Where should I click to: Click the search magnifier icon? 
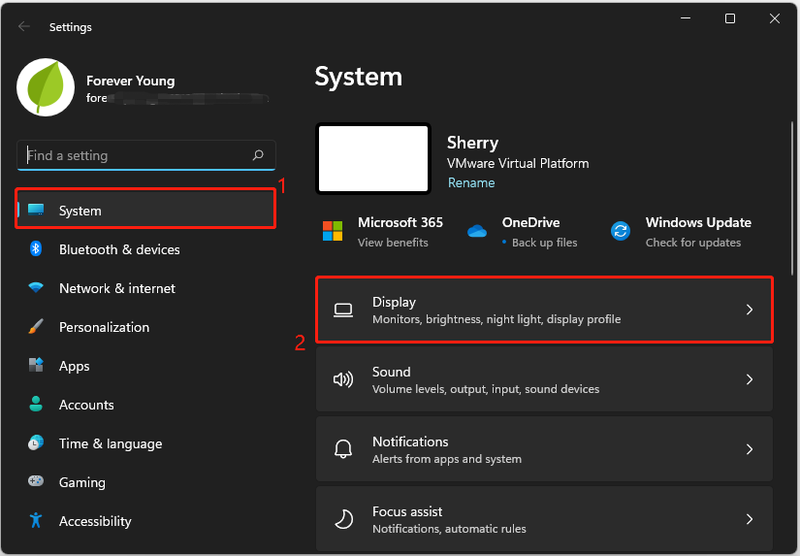pyautogui.click(x=258, y=155)
